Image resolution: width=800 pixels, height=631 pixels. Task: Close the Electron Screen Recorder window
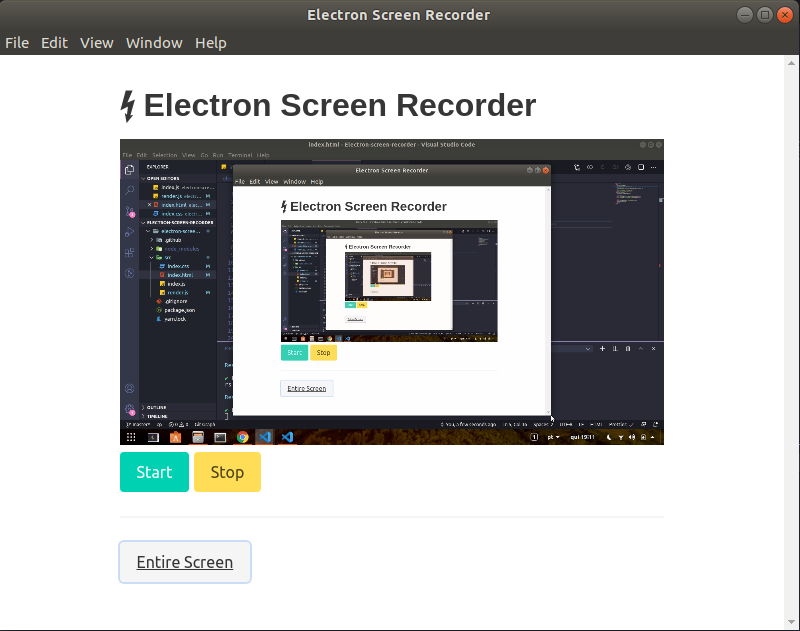(x=785, y=15)
